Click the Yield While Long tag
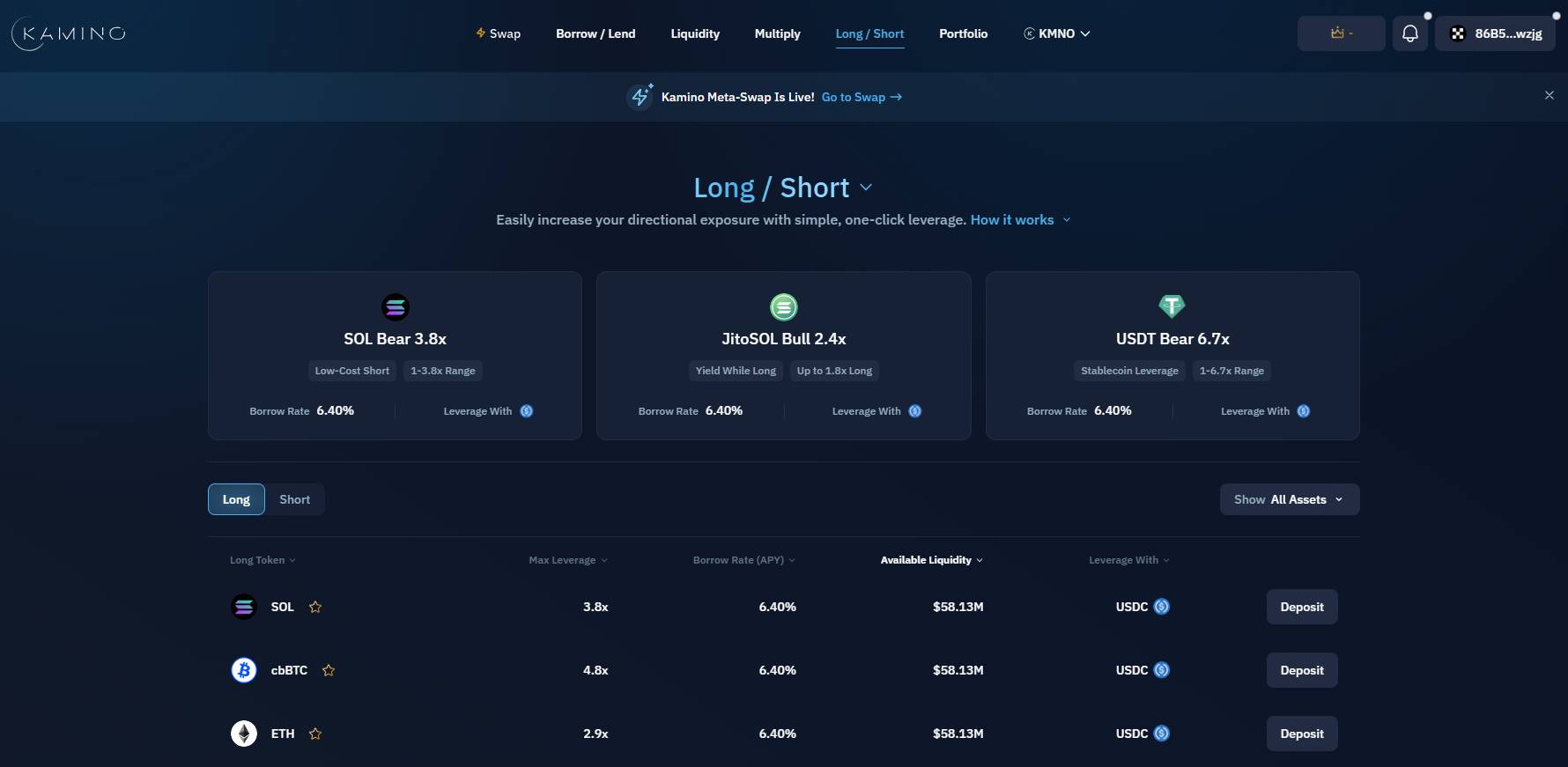 click(736, 371)
